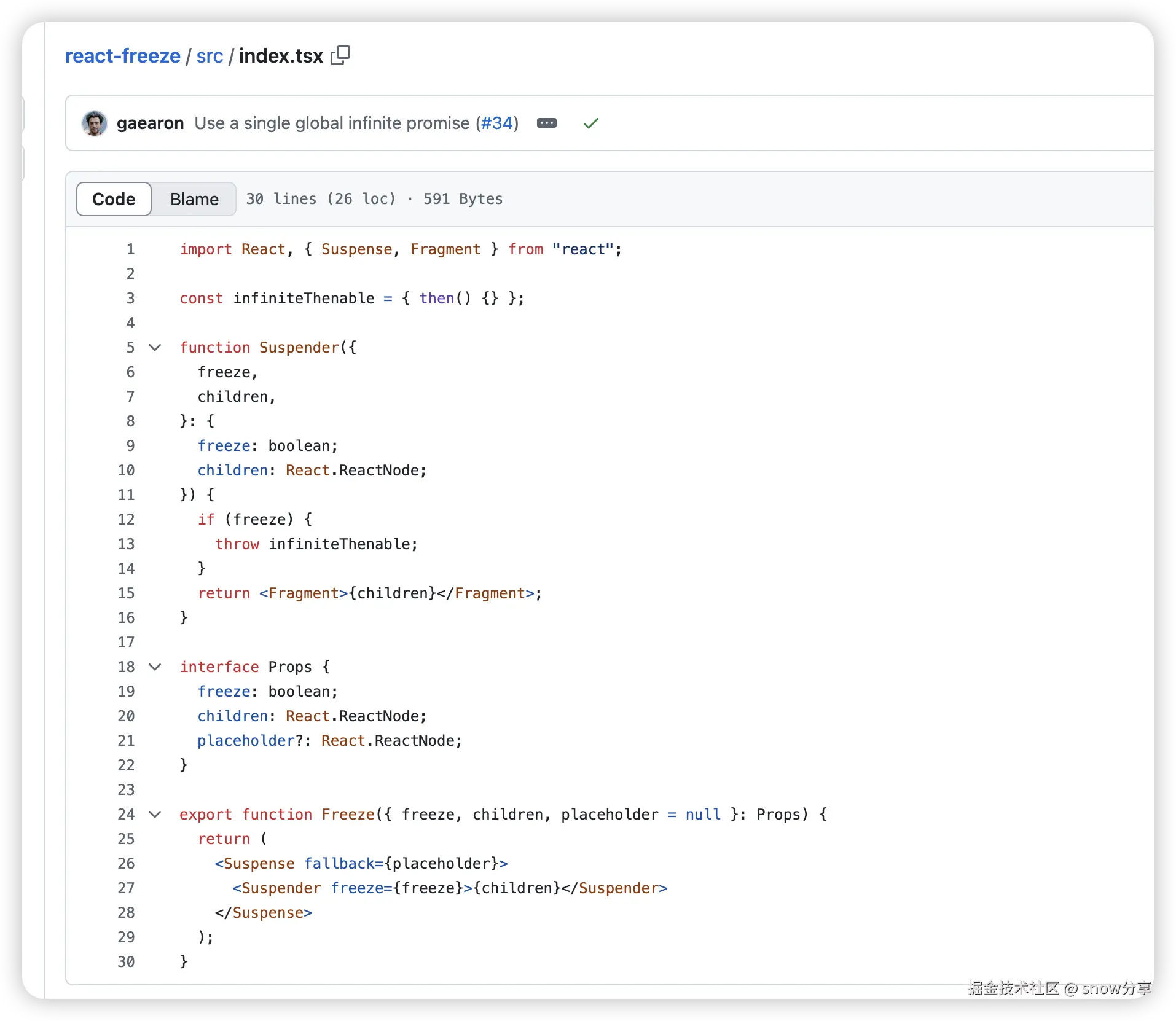
Task: Click the green commit status checkmark
Action: tap(590, 123)
